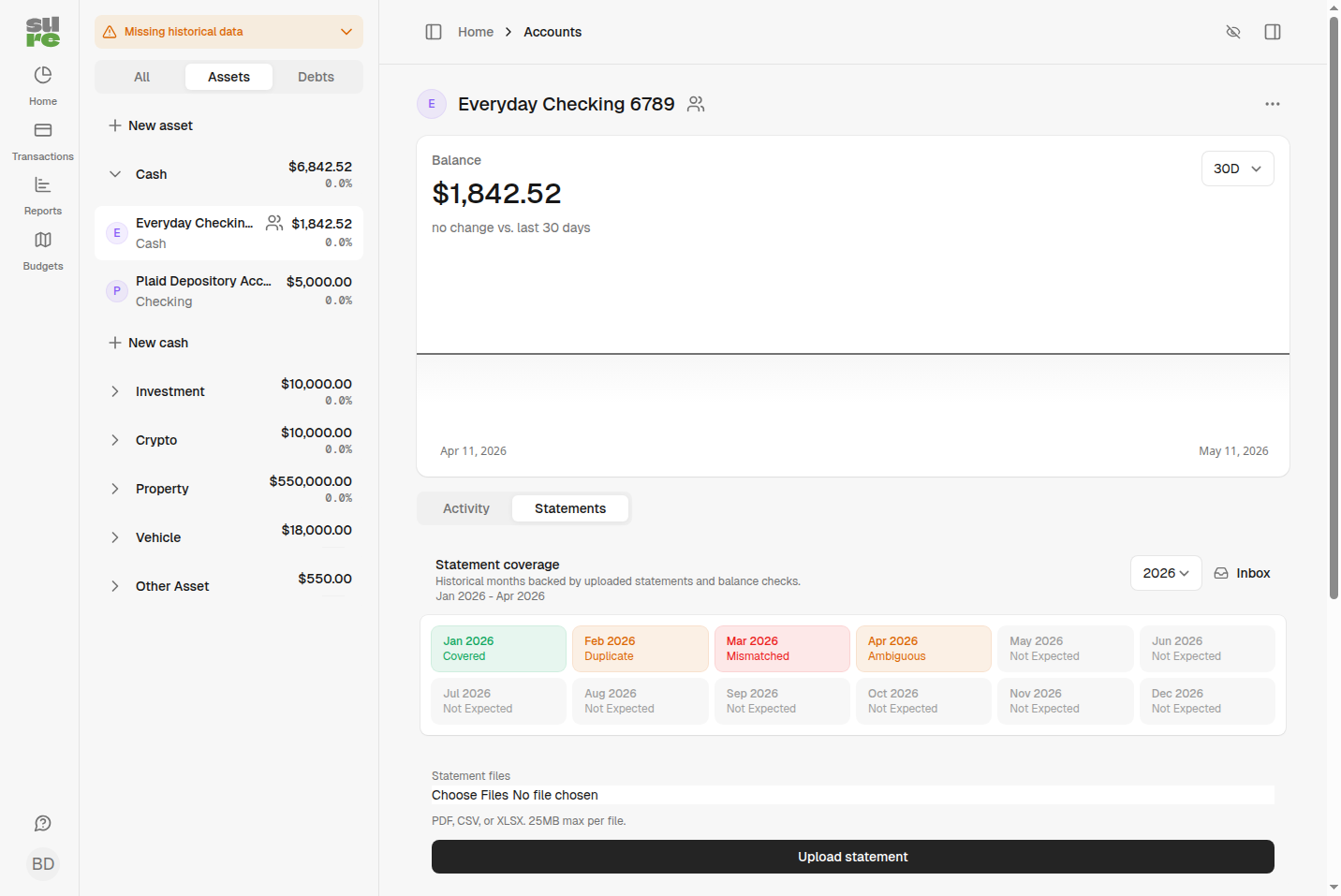This screenshot has height=896, width=1341.
Task: Open the account three-dots menu
Action: tap(1272, 104)
